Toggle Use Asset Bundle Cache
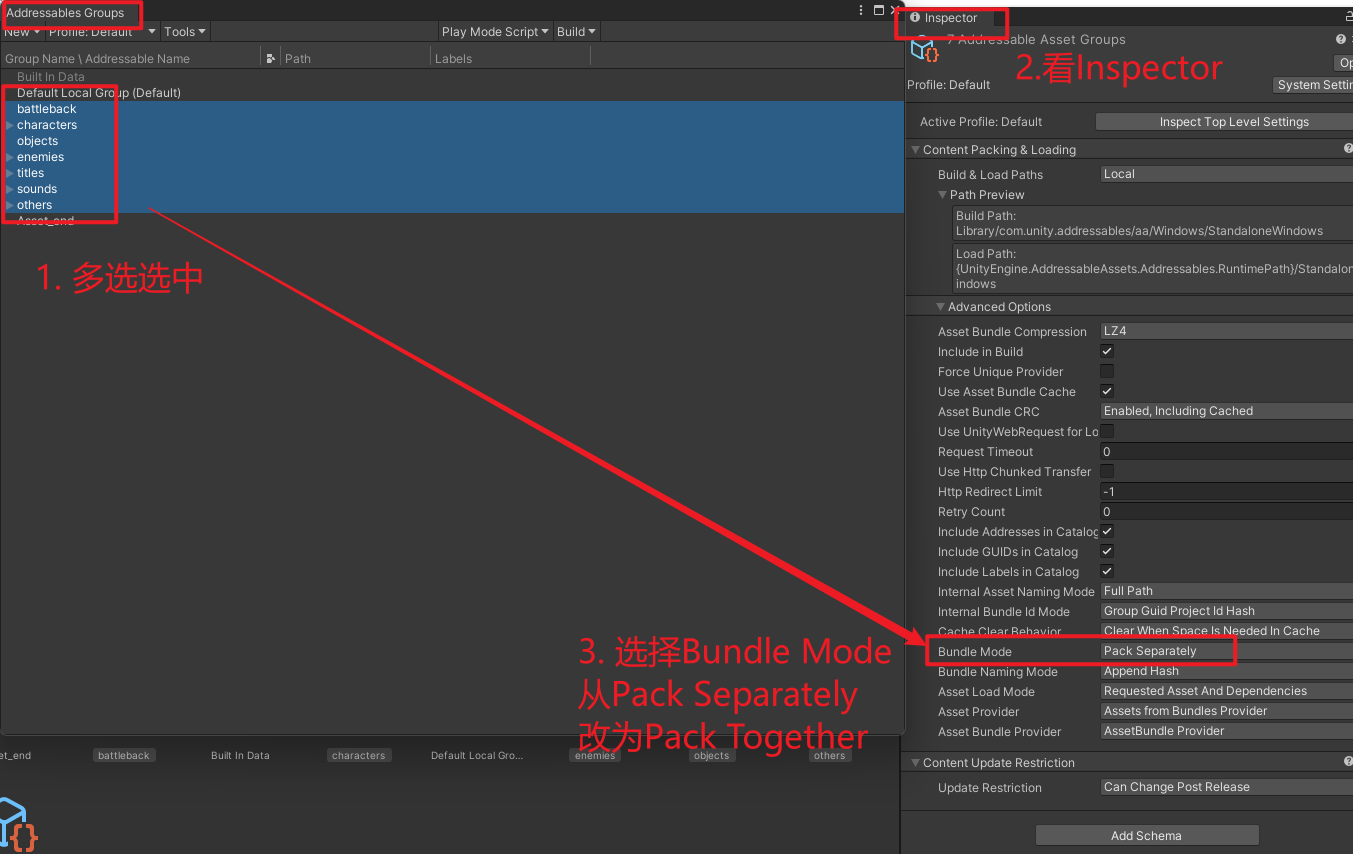The width and height of the screenshot is (1353, 854). pyautogui.click(x=1107, y=392)
